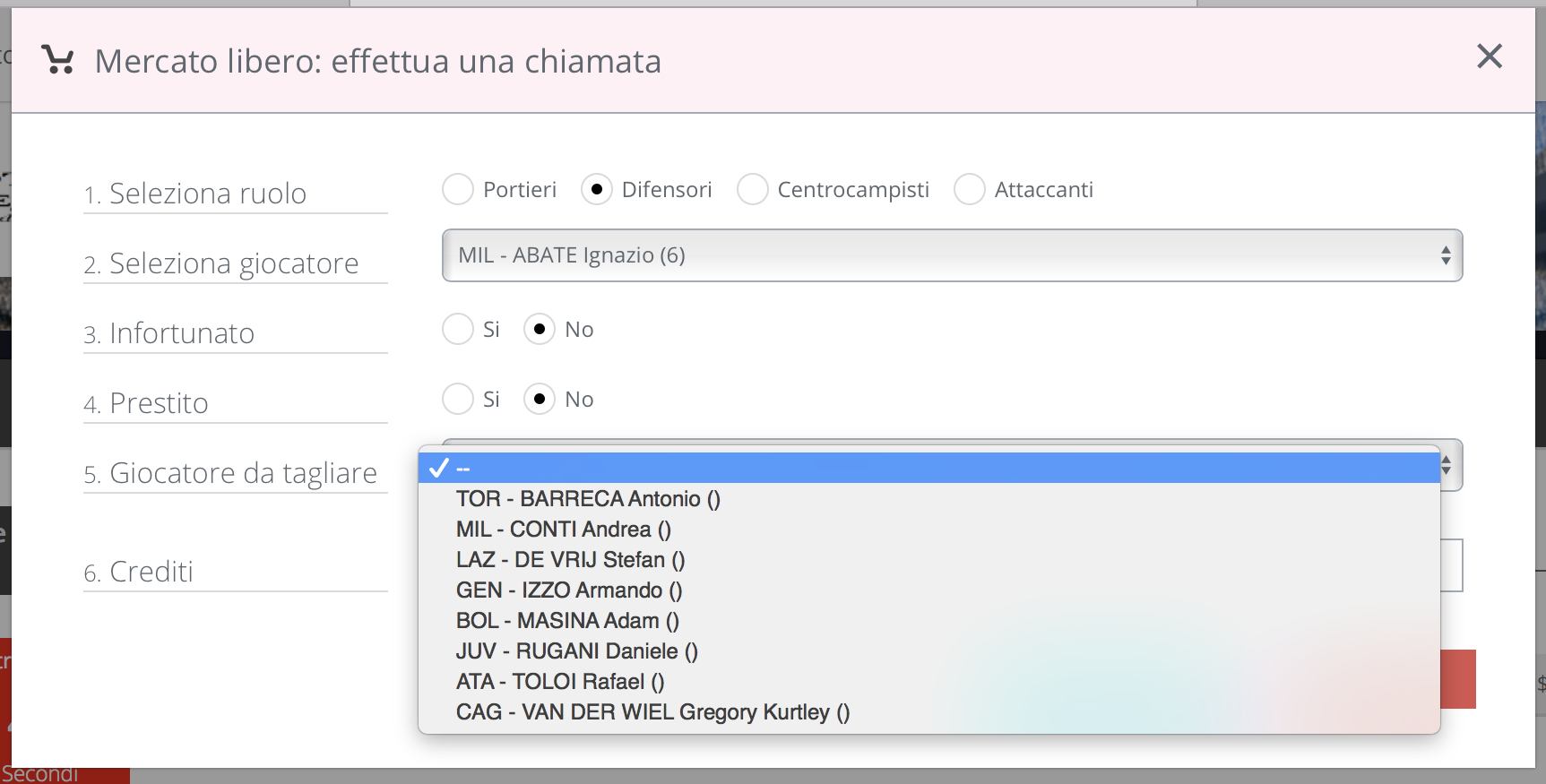Screen dimensions: 1546x784
Task: Close the Mercato libero dialog
Action: tap(1489, 56)
